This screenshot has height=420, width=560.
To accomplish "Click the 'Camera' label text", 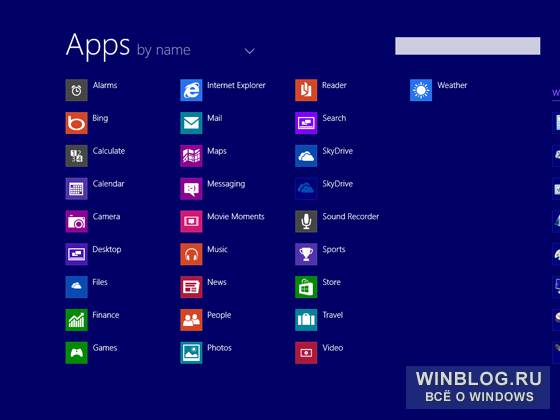I will point(106,216).
